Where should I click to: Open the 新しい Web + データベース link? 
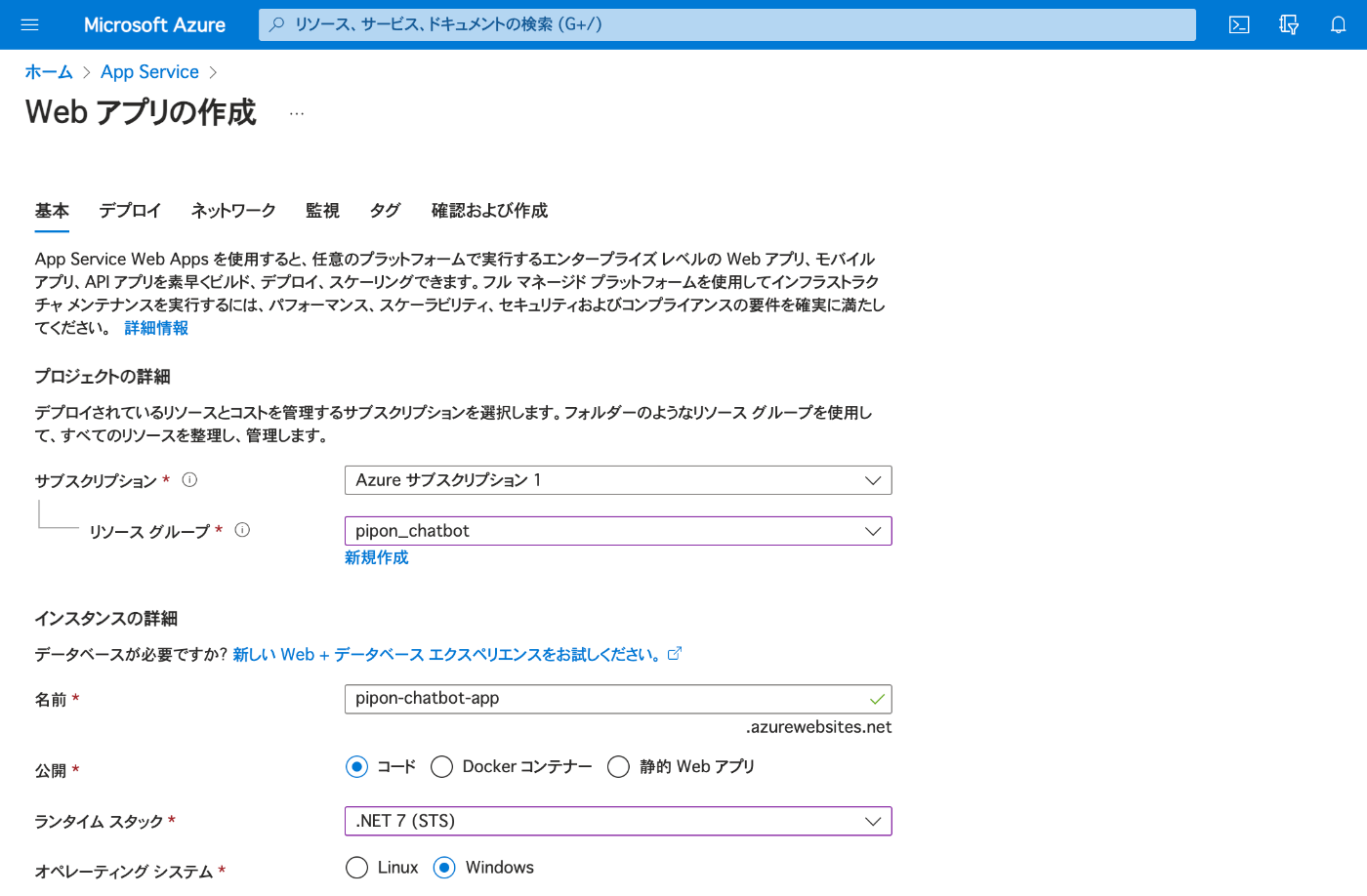pyautogui.click(x=448, y=654)
